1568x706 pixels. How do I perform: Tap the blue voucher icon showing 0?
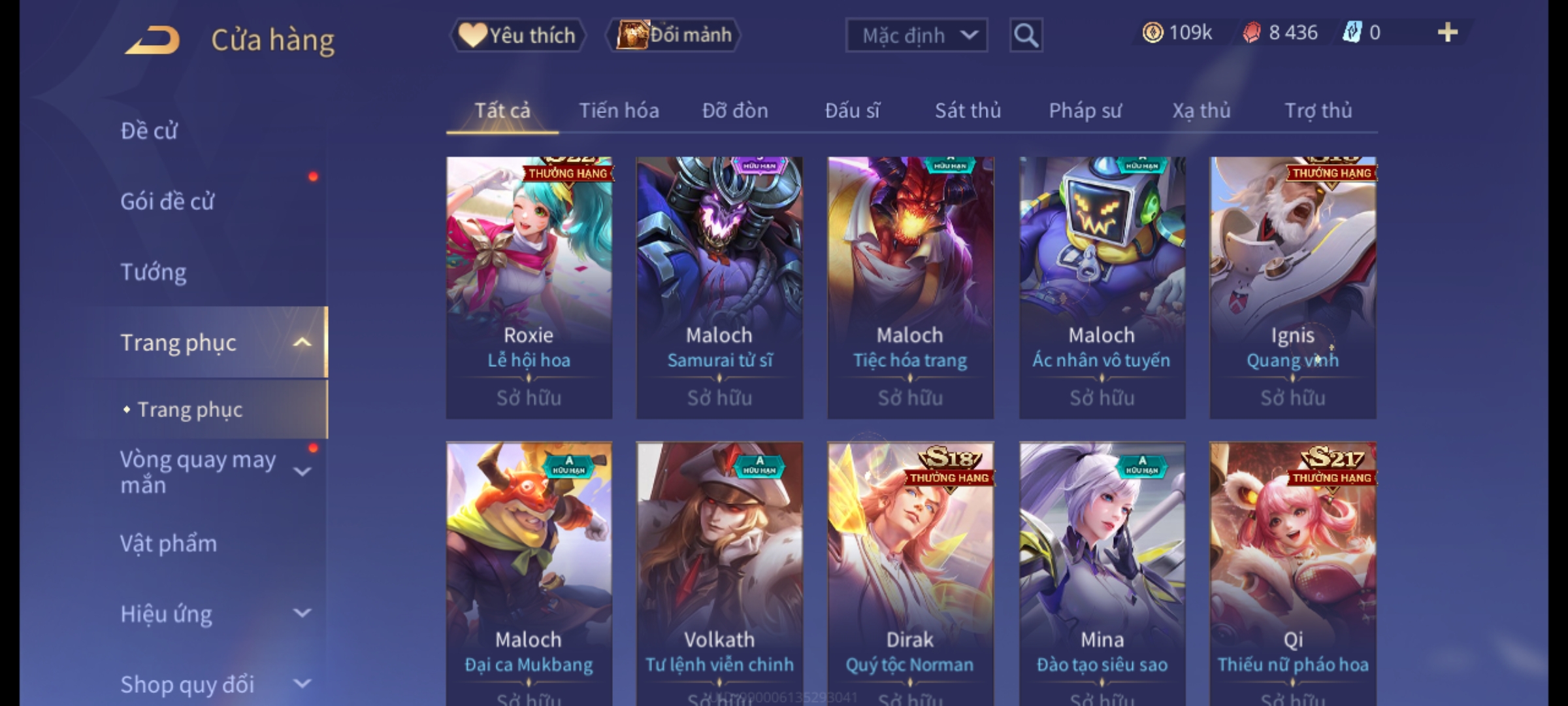pos(1352,33)
